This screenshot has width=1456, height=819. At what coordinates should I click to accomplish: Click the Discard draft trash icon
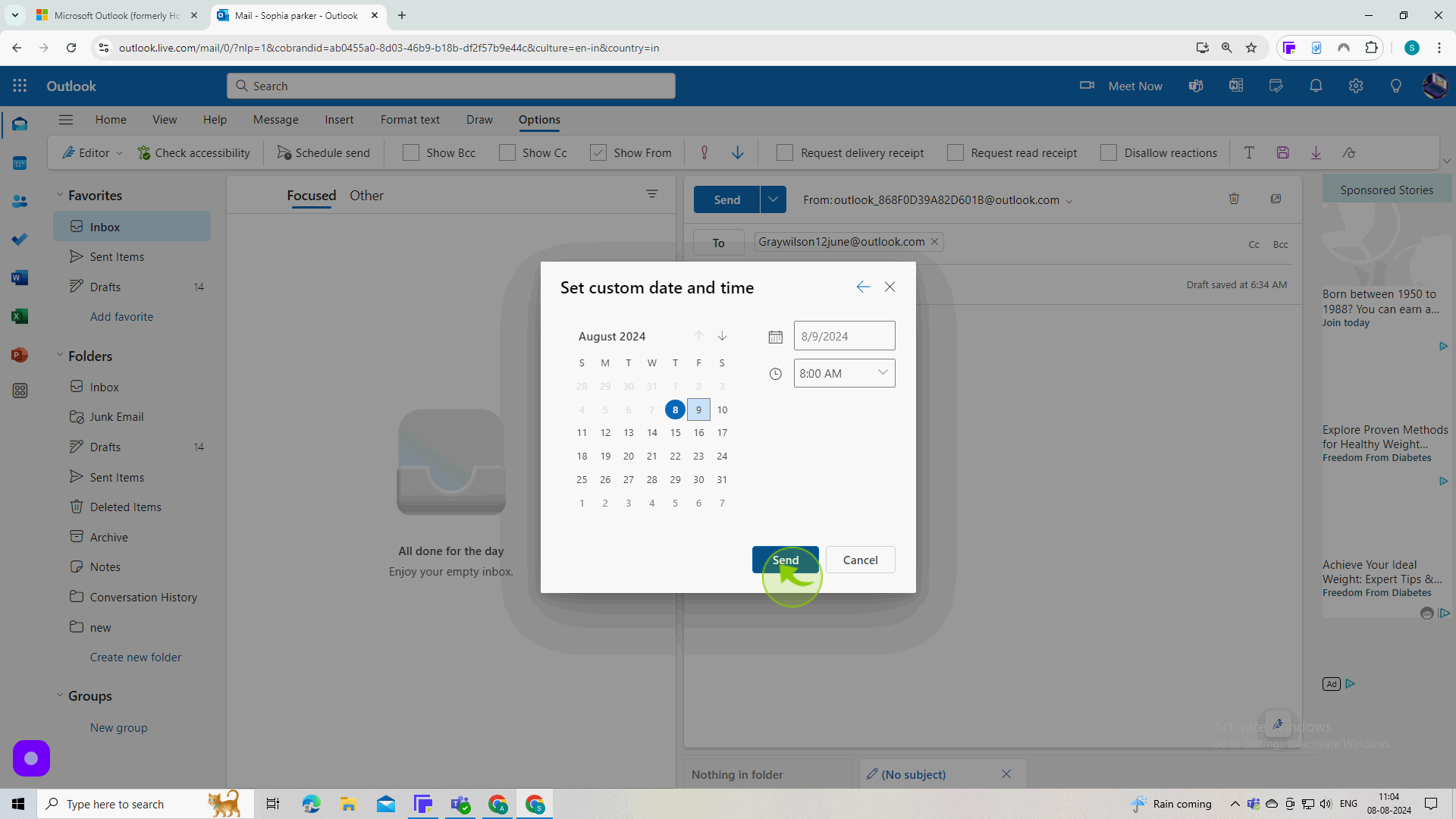click(1234, 199)
